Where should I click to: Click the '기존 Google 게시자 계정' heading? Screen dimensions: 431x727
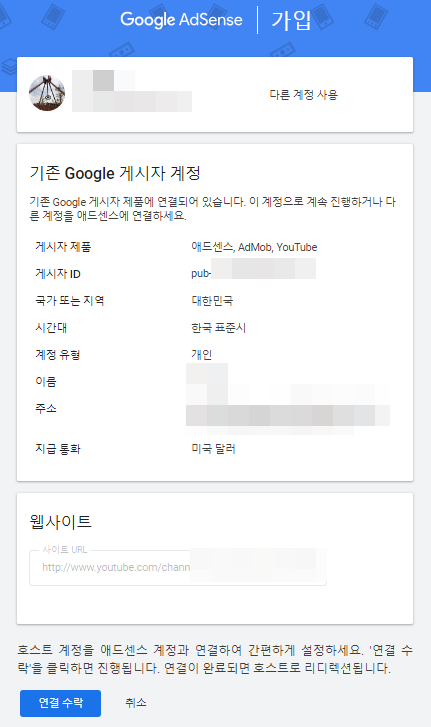coord(115,173)
